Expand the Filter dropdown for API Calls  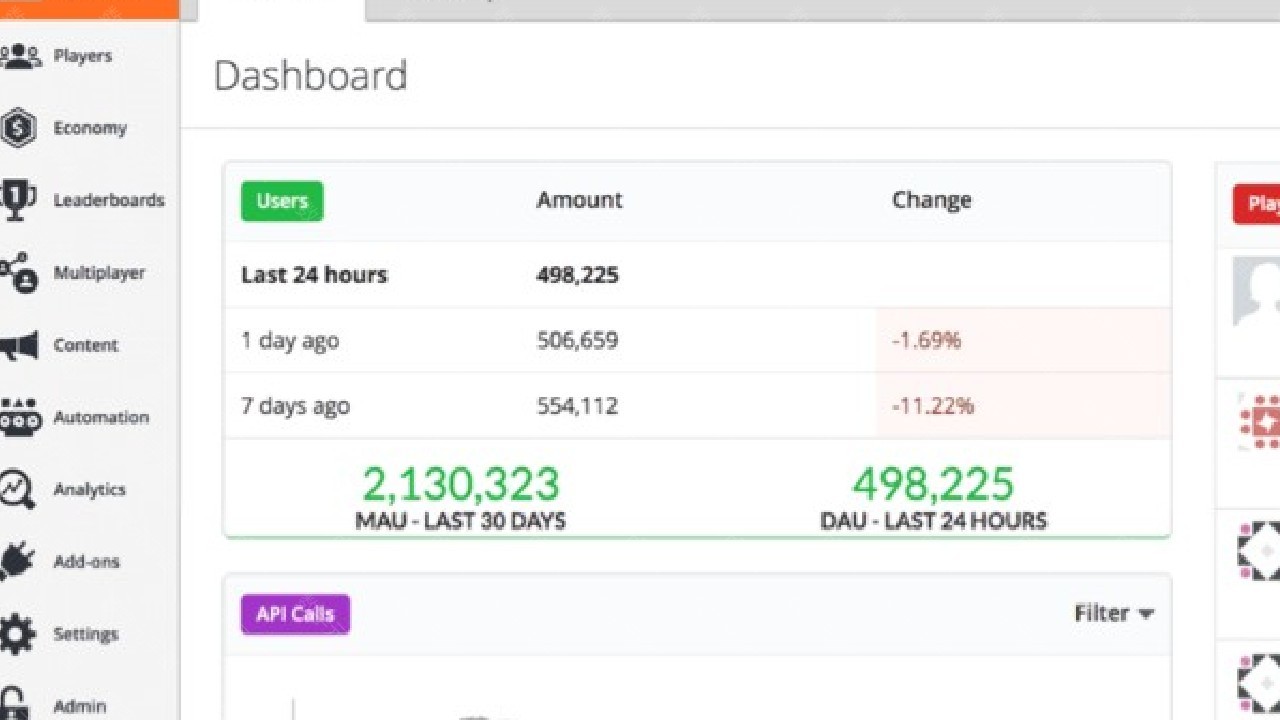click(x=1114, y=613)
